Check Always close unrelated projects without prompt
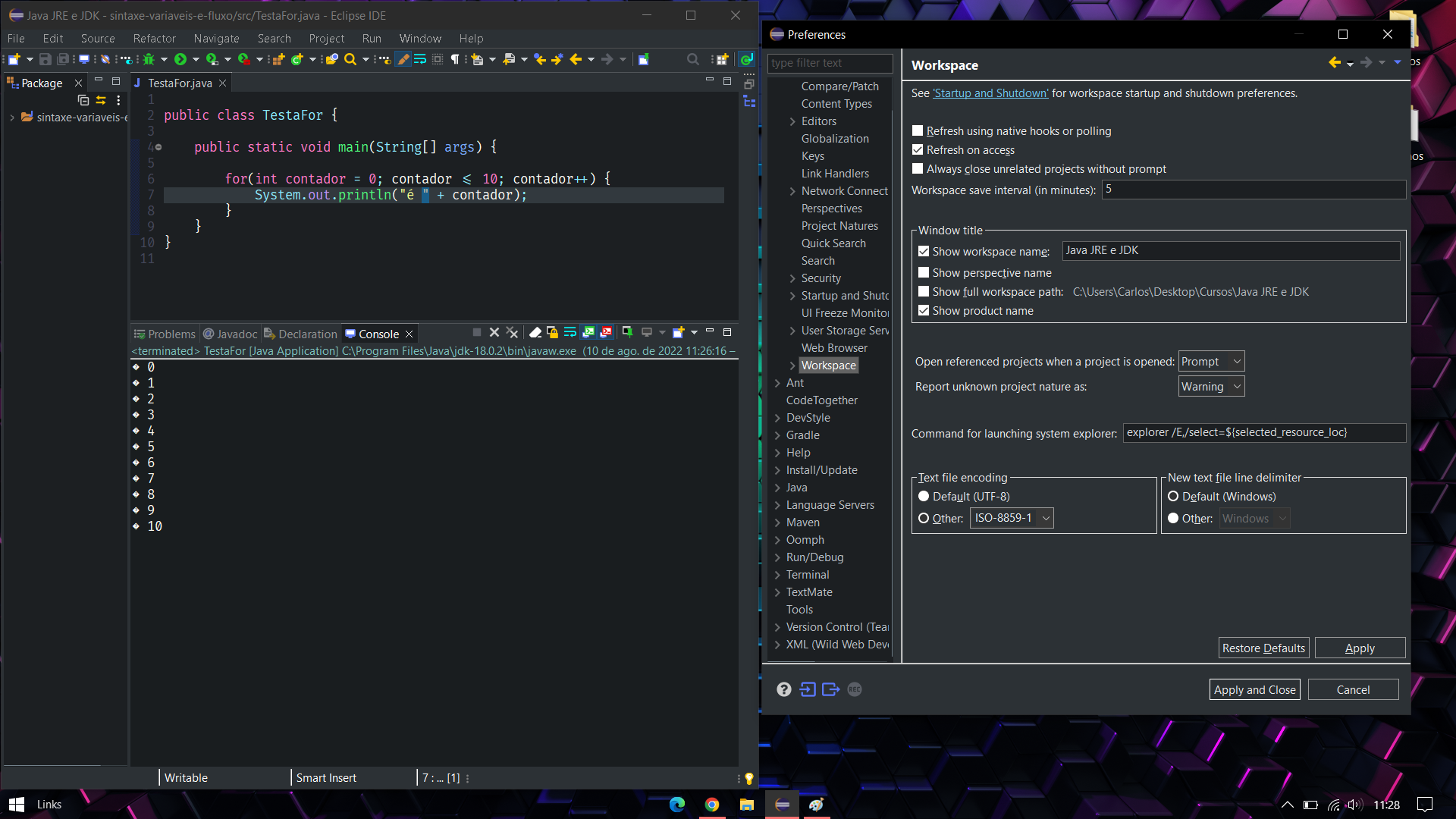 coord(918,169)
